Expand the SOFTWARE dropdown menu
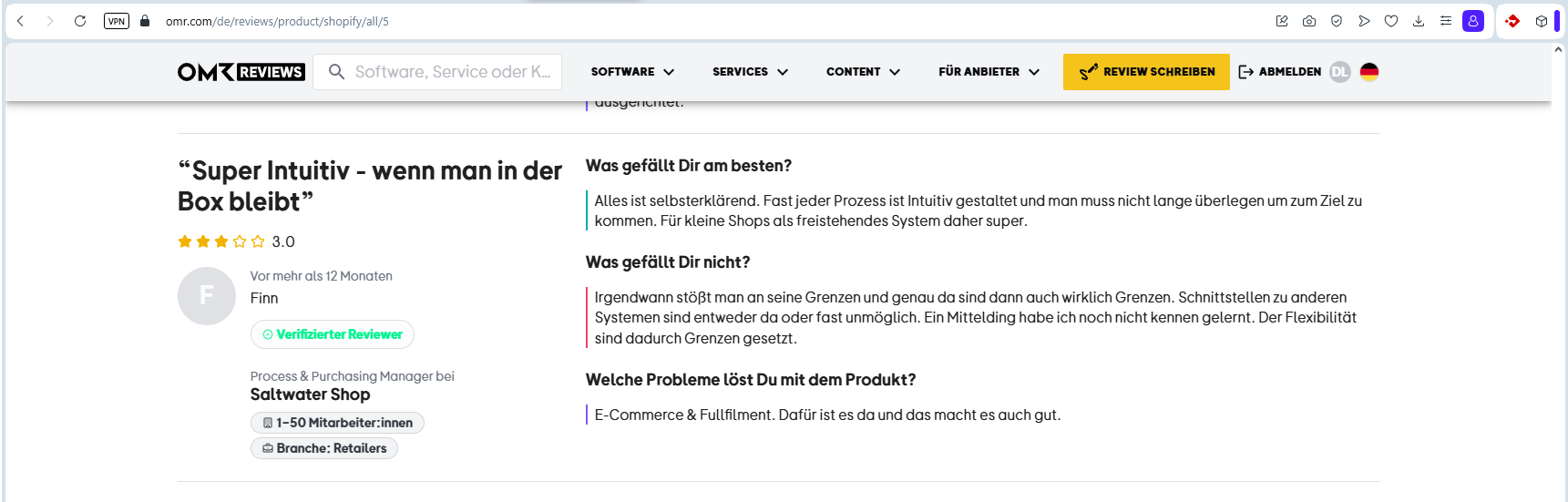 coord(632,72)
